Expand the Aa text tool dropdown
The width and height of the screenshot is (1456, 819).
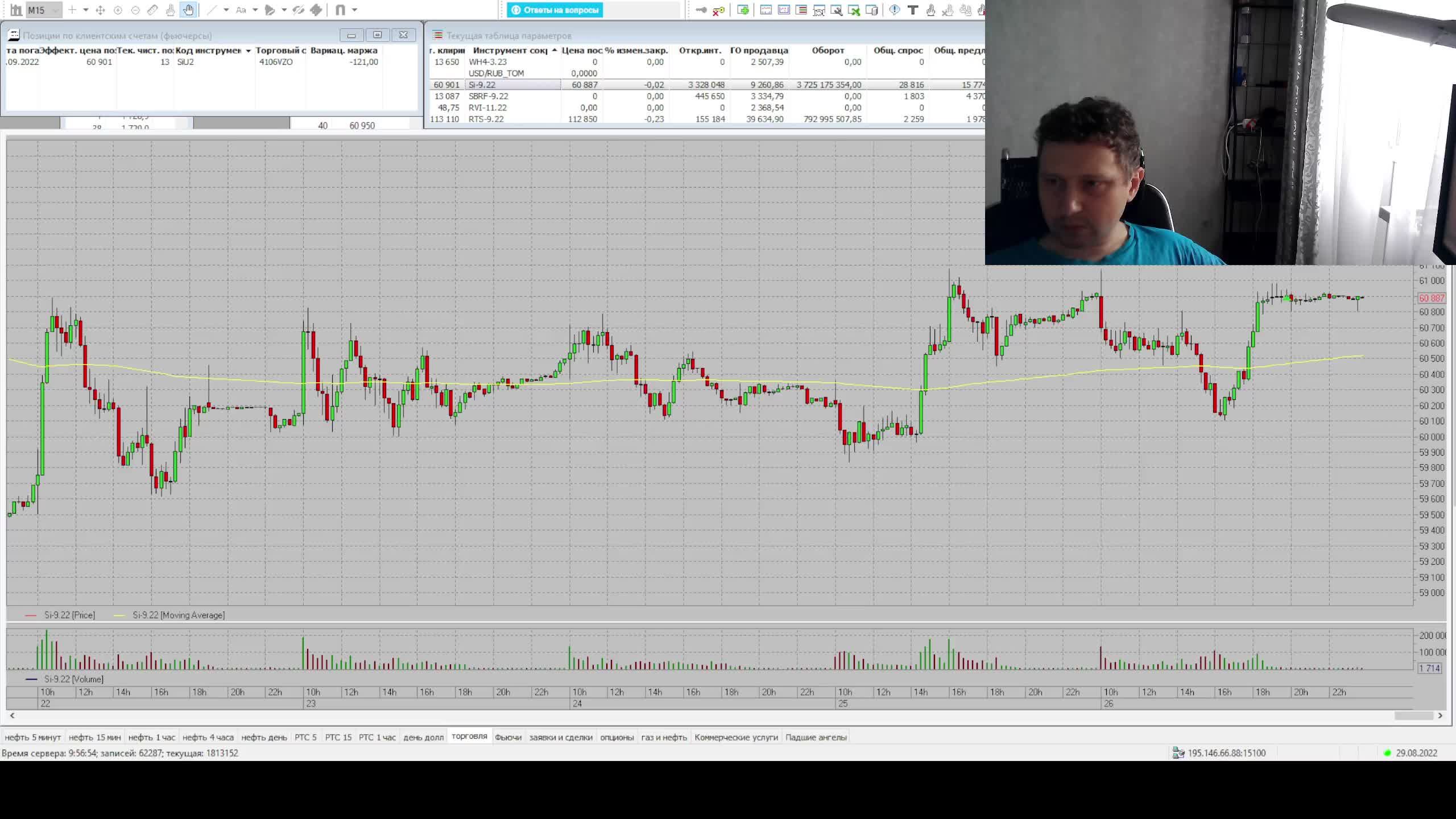click(255, 10)
